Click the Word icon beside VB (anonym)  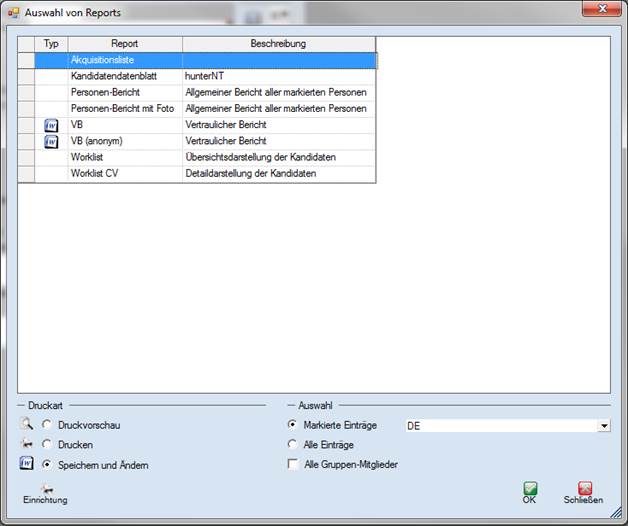click(51, 142)
